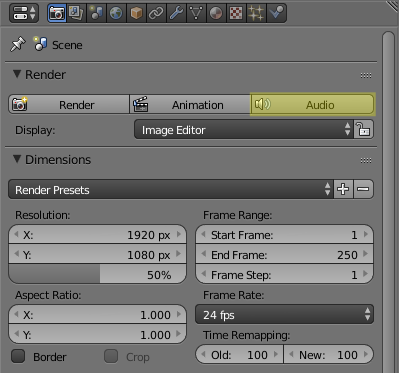
Task: Open Modifiers tab wrench icon
Action: pyautogui.click(x=176, y=13)
